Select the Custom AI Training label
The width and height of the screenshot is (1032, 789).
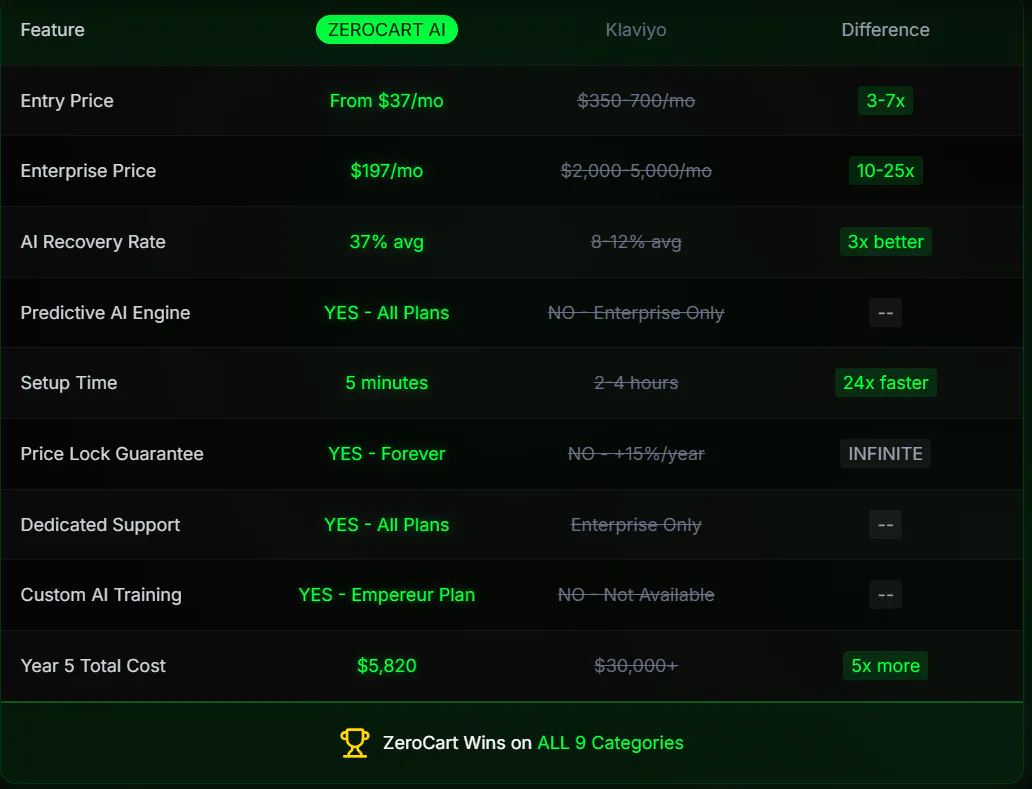tap(101, 594)
